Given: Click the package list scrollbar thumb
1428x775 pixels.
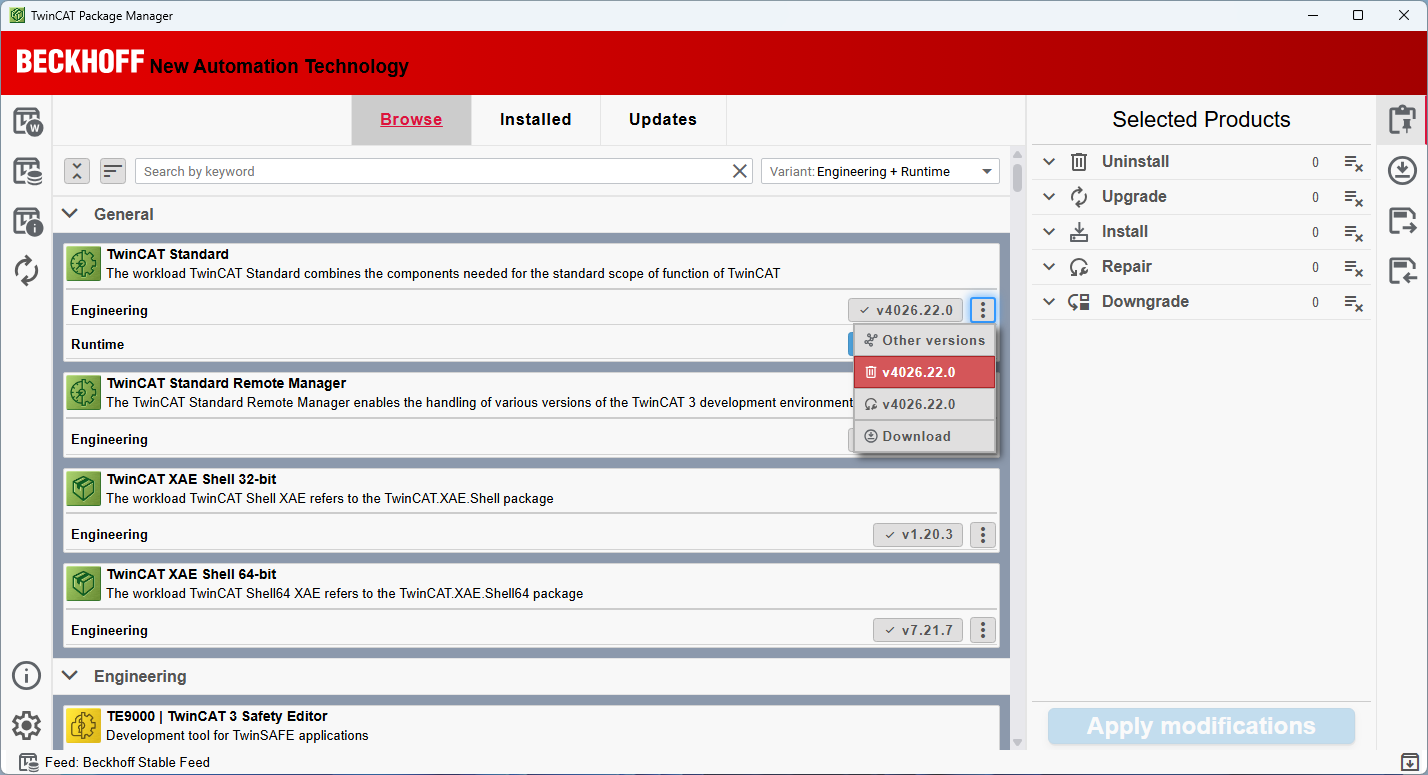Looking at the screenshot, I should tap(1018, 177).
